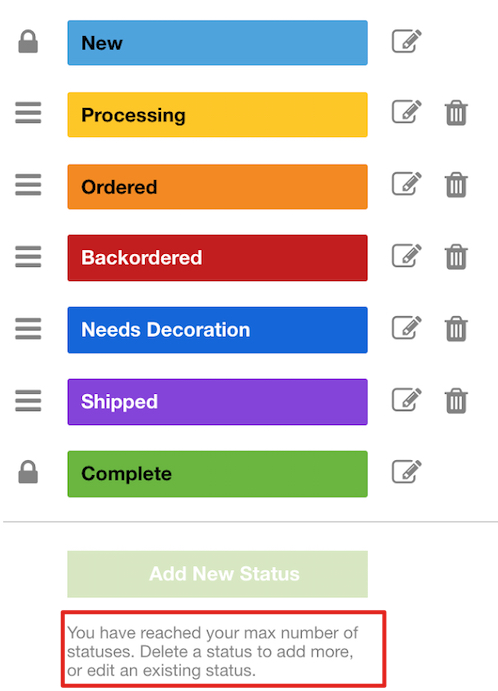Screen dimensions: 498x691
Task: Edit the Complete status
Action: [x=406, y=472]
